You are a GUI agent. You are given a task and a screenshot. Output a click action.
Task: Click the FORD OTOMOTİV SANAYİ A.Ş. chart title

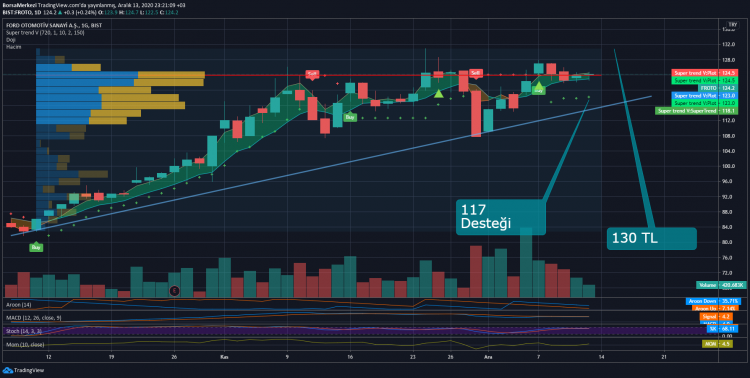tap(54, 25)
